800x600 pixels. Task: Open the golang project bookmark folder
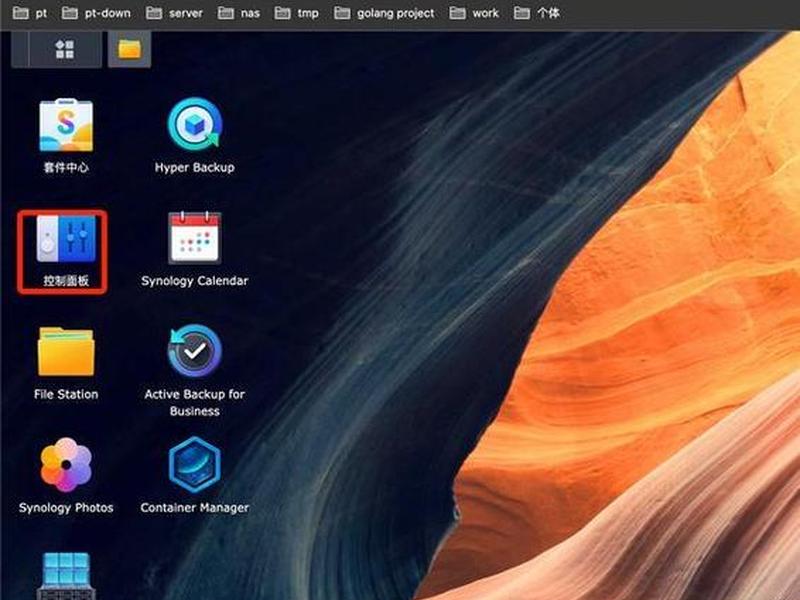384,13
